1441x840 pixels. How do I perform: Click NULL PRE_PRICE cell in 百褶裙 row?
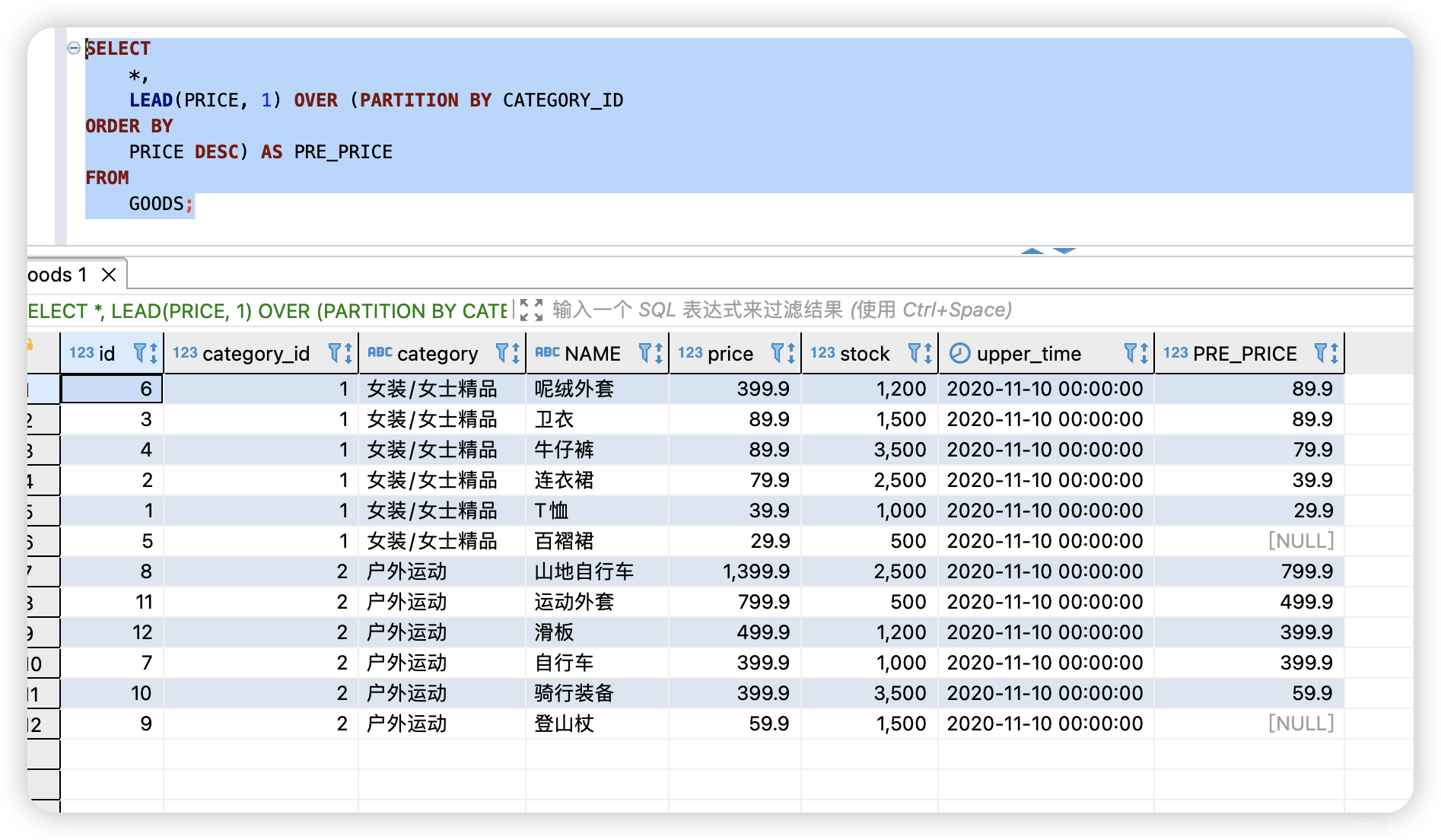1249,541
